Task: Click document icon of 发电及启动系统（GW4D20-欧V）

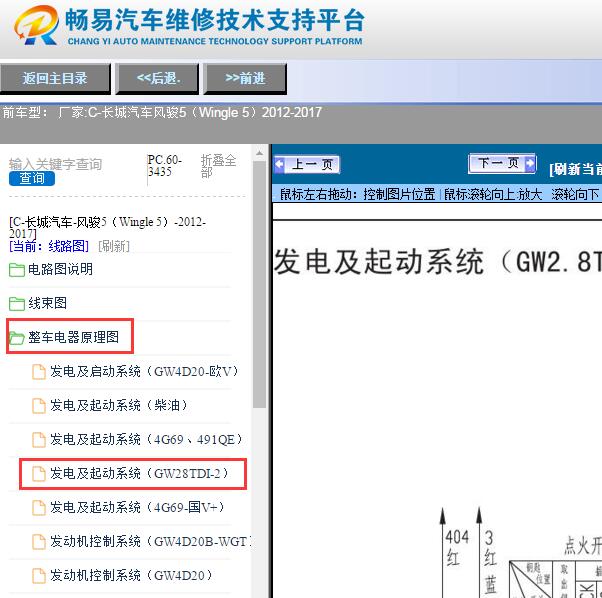Action: (38, 372)
